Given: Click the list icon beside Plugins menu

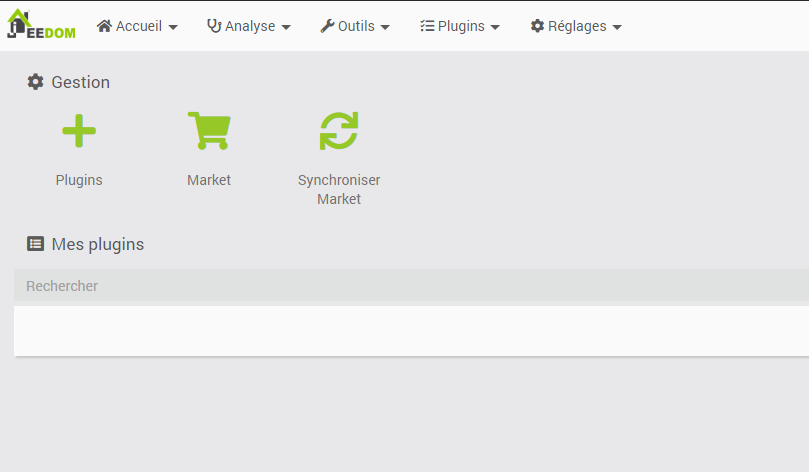Looking at the screenshot, I should 427,26.
